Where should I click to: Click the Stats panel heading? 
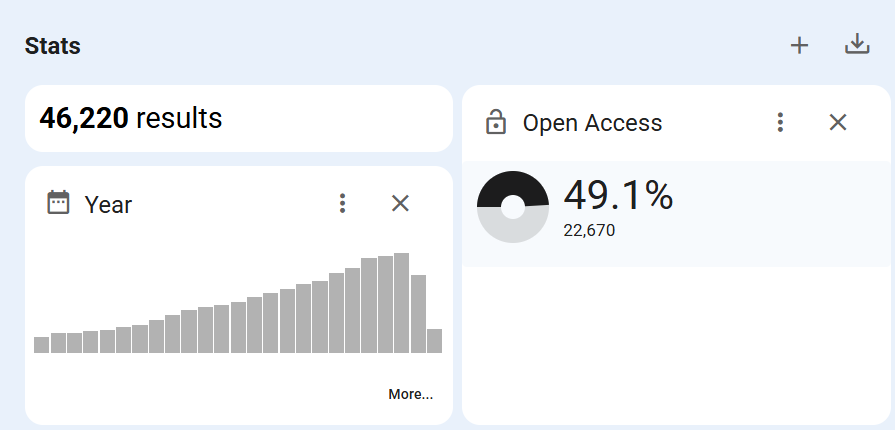(53, 46)
